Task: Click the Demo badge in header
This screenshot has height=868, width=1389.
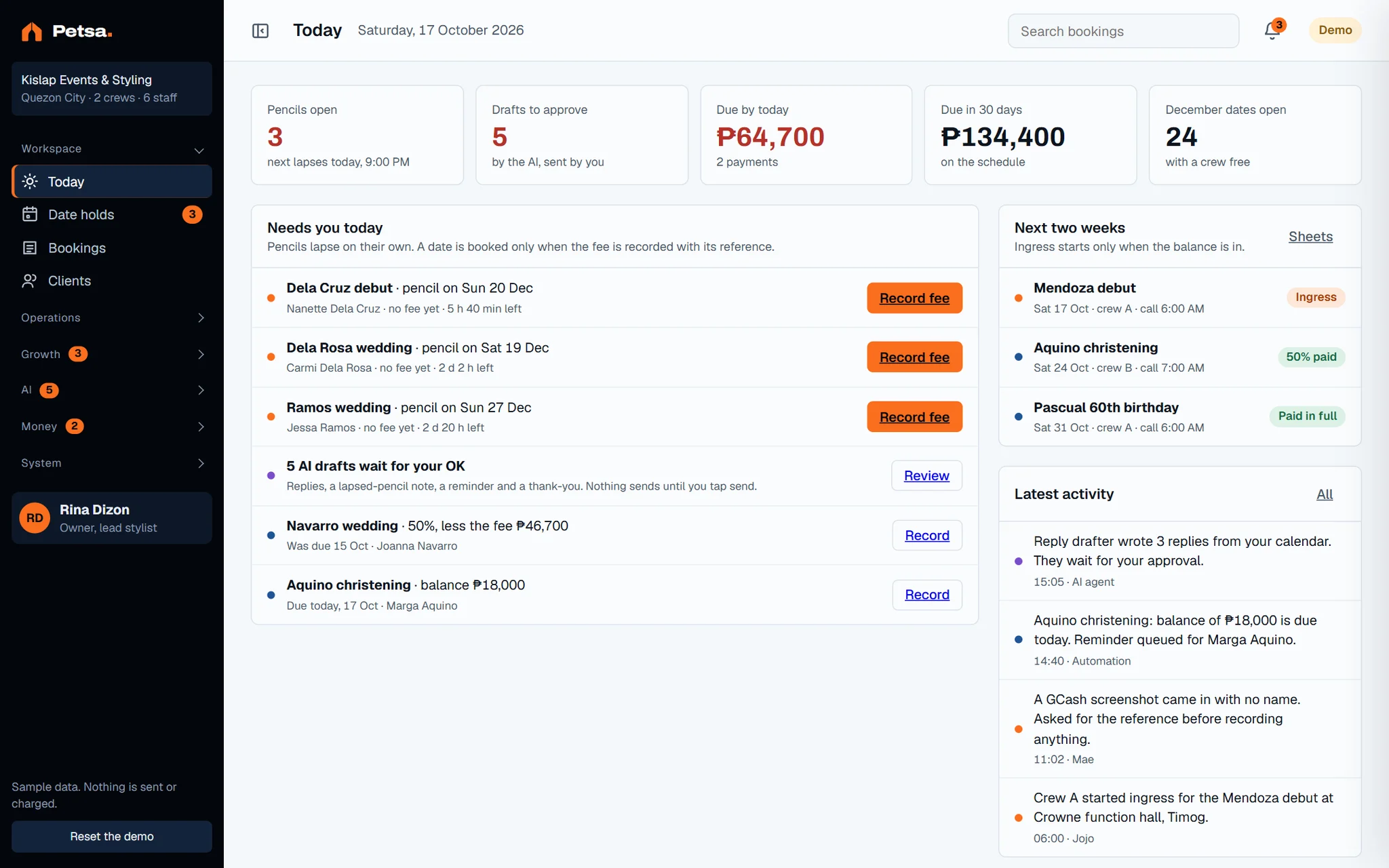Action: tap(1335, 31)
